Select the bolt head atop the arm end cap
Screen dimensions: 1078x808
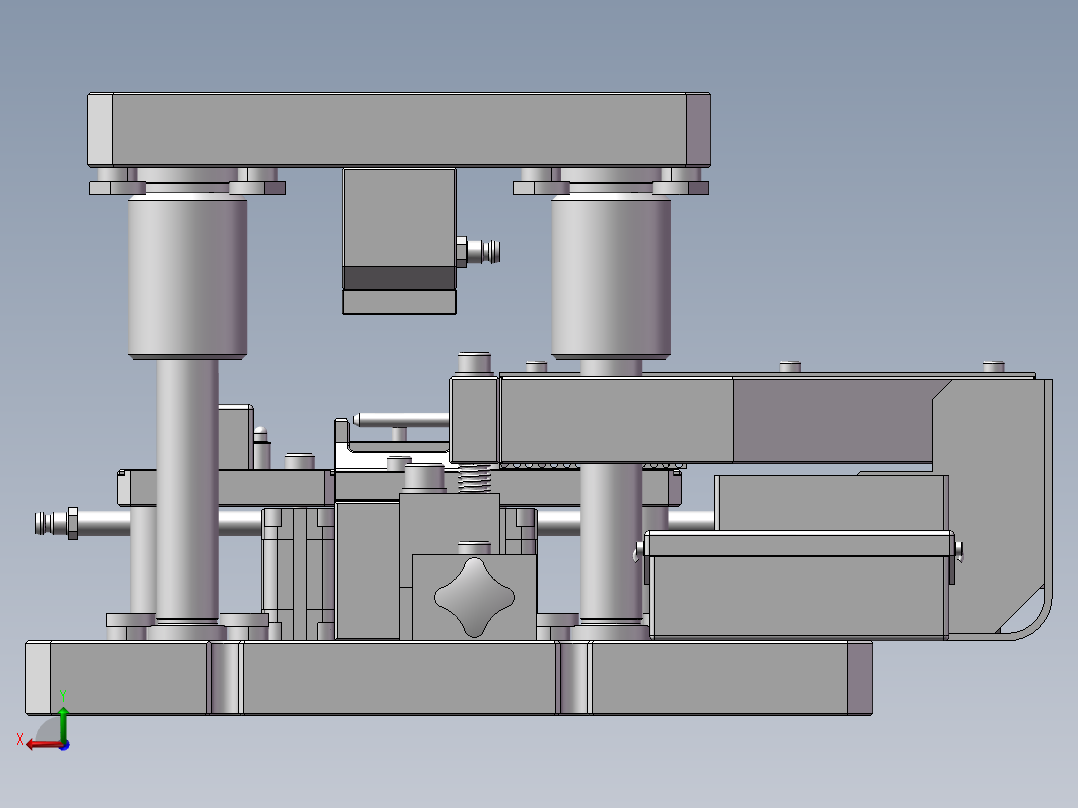pos(474,362)
